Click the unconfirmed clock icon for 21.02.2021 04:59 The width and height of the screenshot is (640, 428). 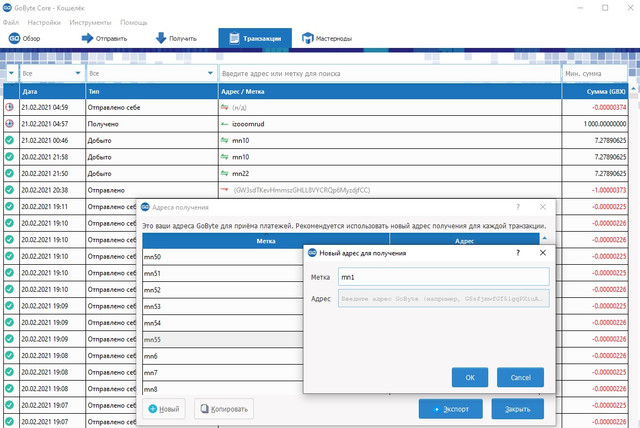9,107
